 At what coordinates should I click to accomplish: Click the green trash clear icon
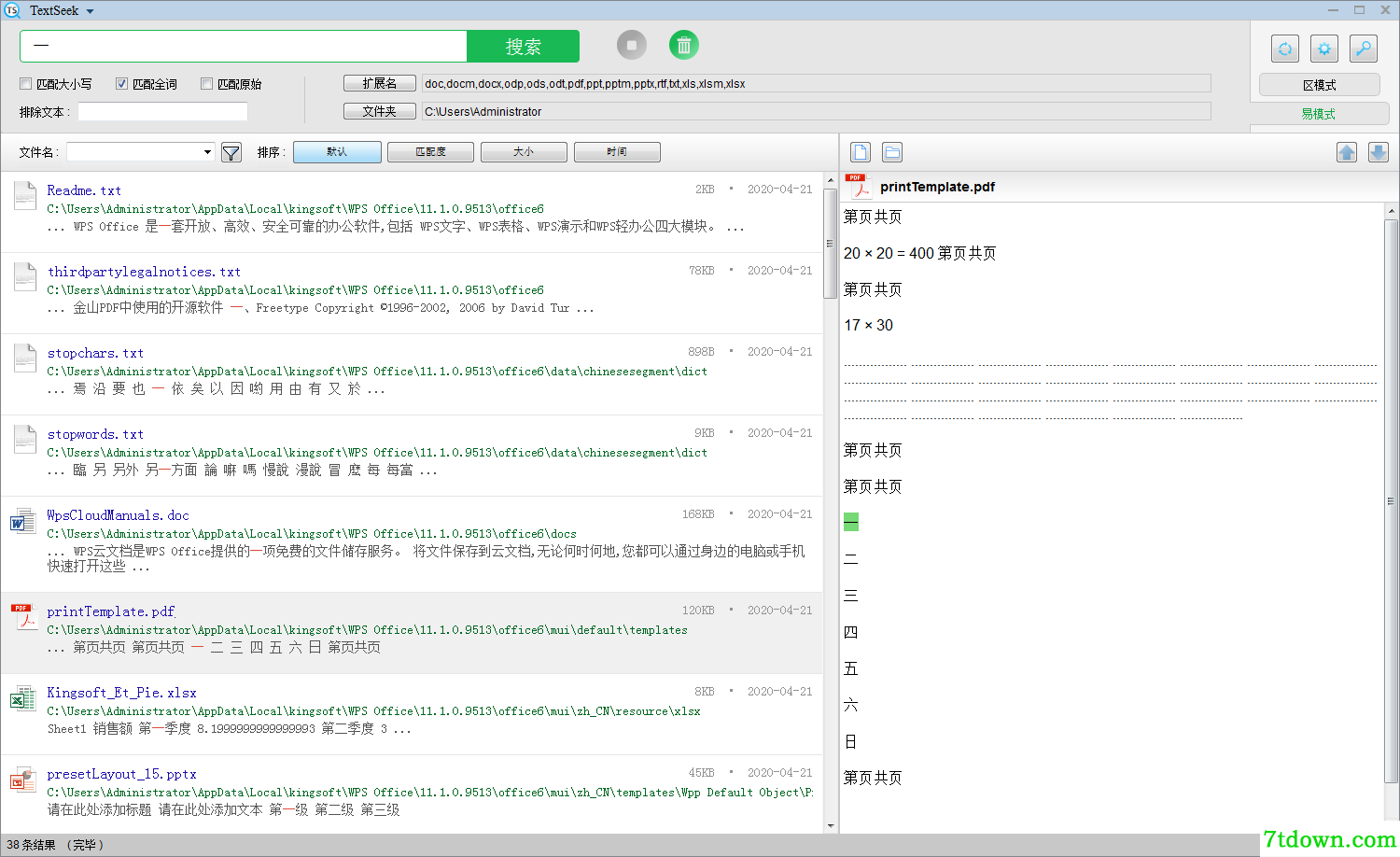[x=684, y=45]
